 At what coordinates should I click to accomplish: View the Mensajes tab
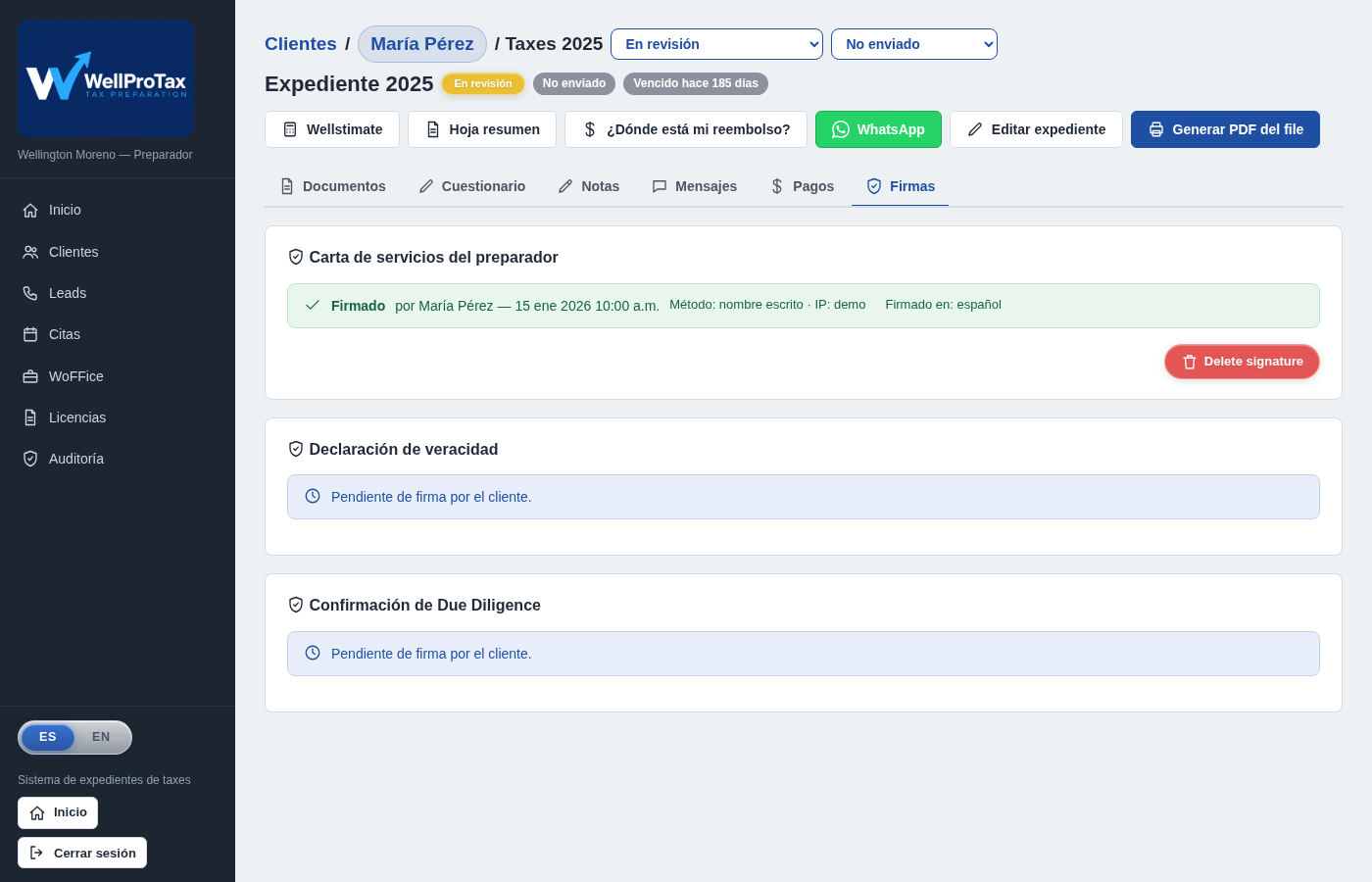tap(695, 186)
